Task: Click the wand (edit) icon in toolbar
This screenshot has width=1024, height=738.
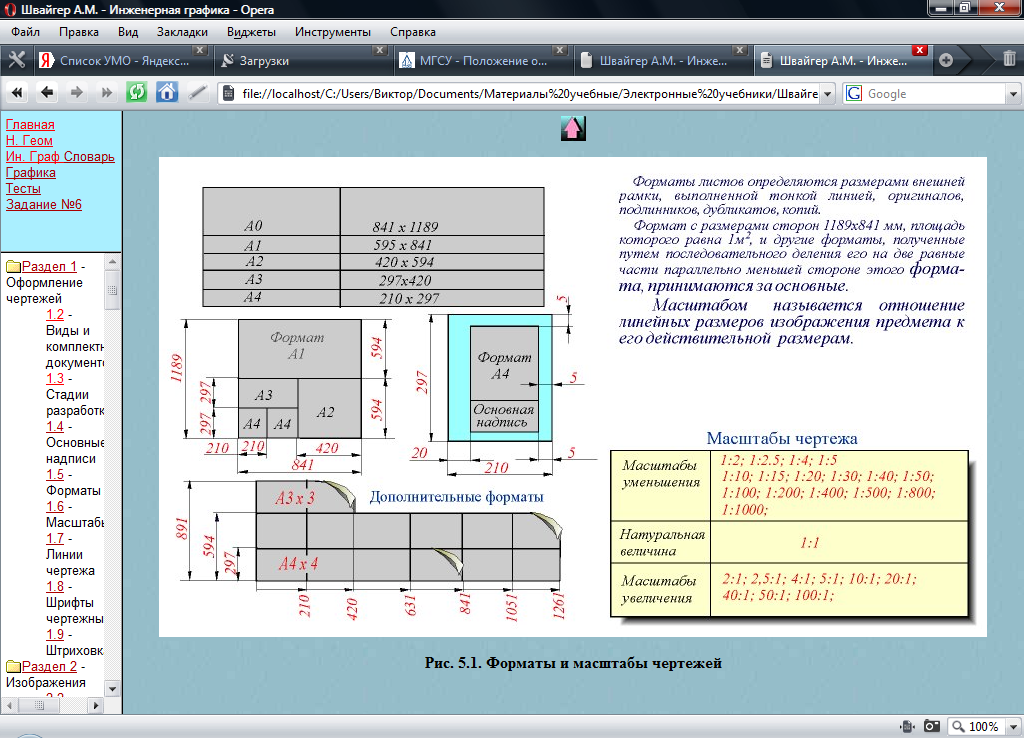Action: point(197,93)
